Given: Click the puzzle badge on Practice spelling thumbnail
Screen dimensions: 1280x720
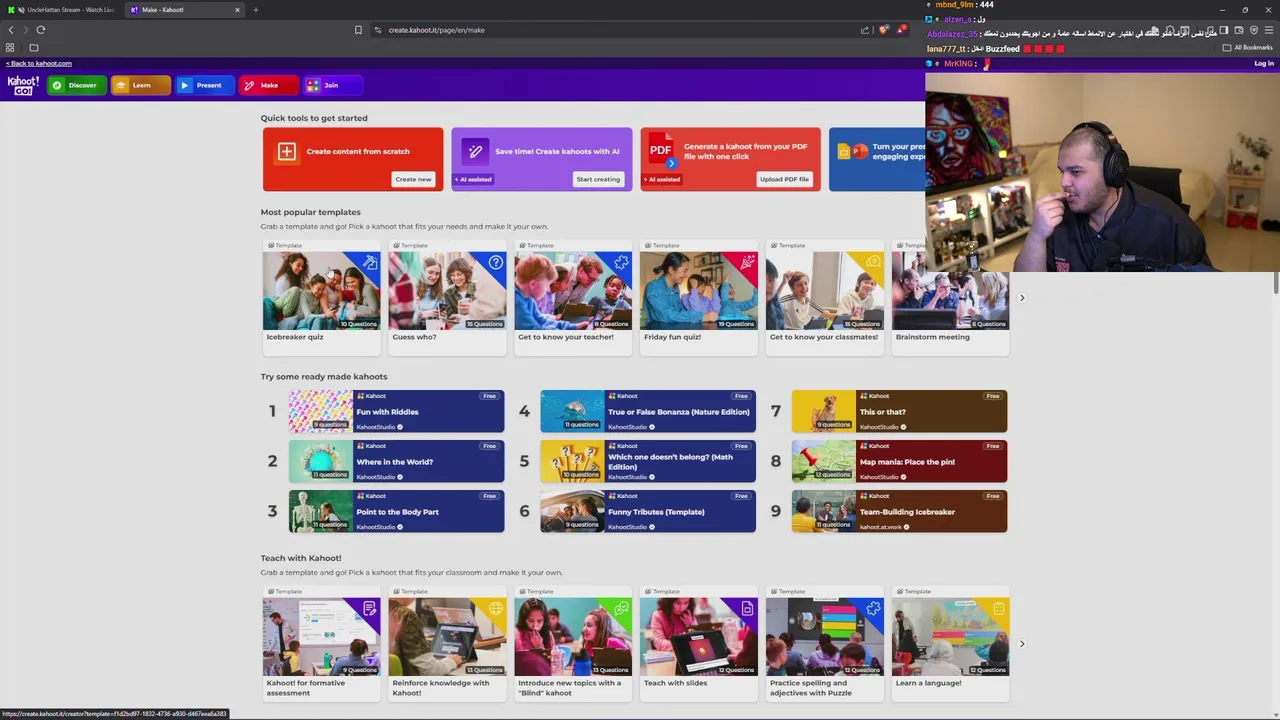Looking at the screenshot, I should [874, 608].
